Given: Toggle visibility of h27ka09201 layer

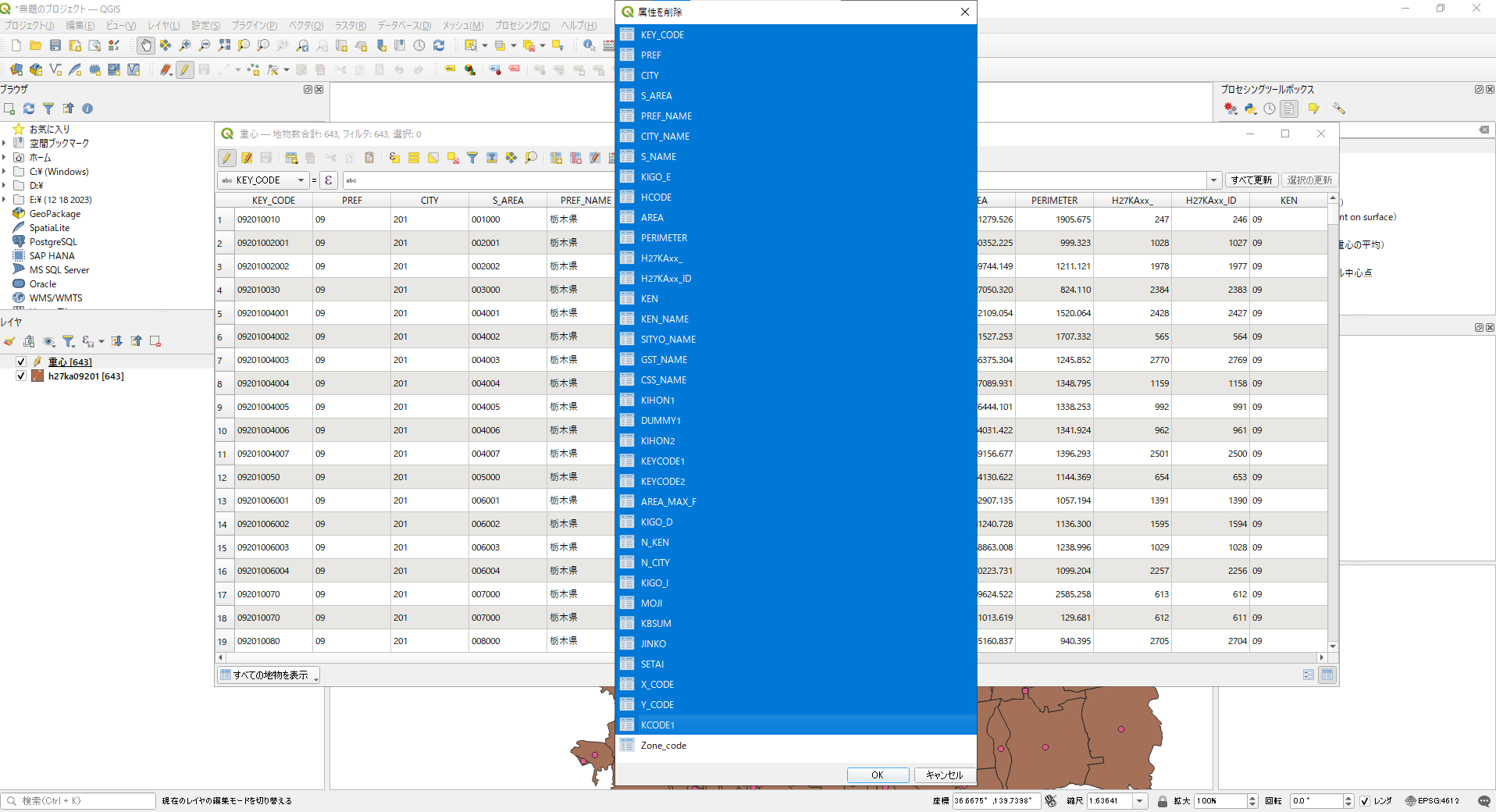Looking at the screenshot, I should pos(21,376).
